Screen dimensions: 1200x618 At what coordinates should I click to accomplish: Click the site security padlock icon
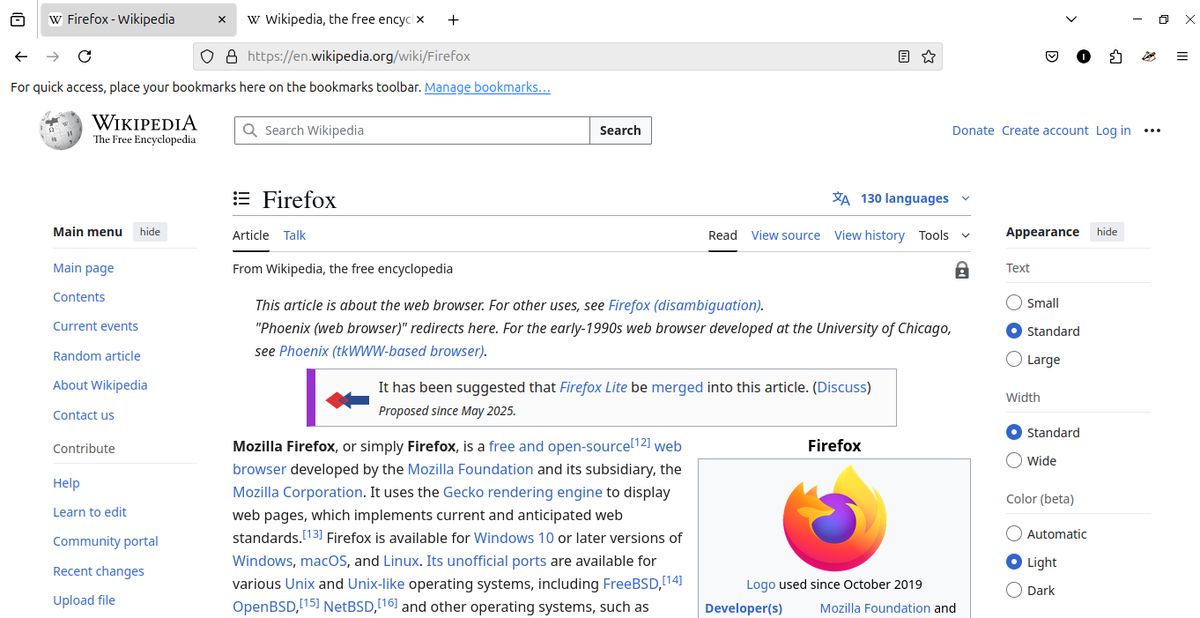231,57
